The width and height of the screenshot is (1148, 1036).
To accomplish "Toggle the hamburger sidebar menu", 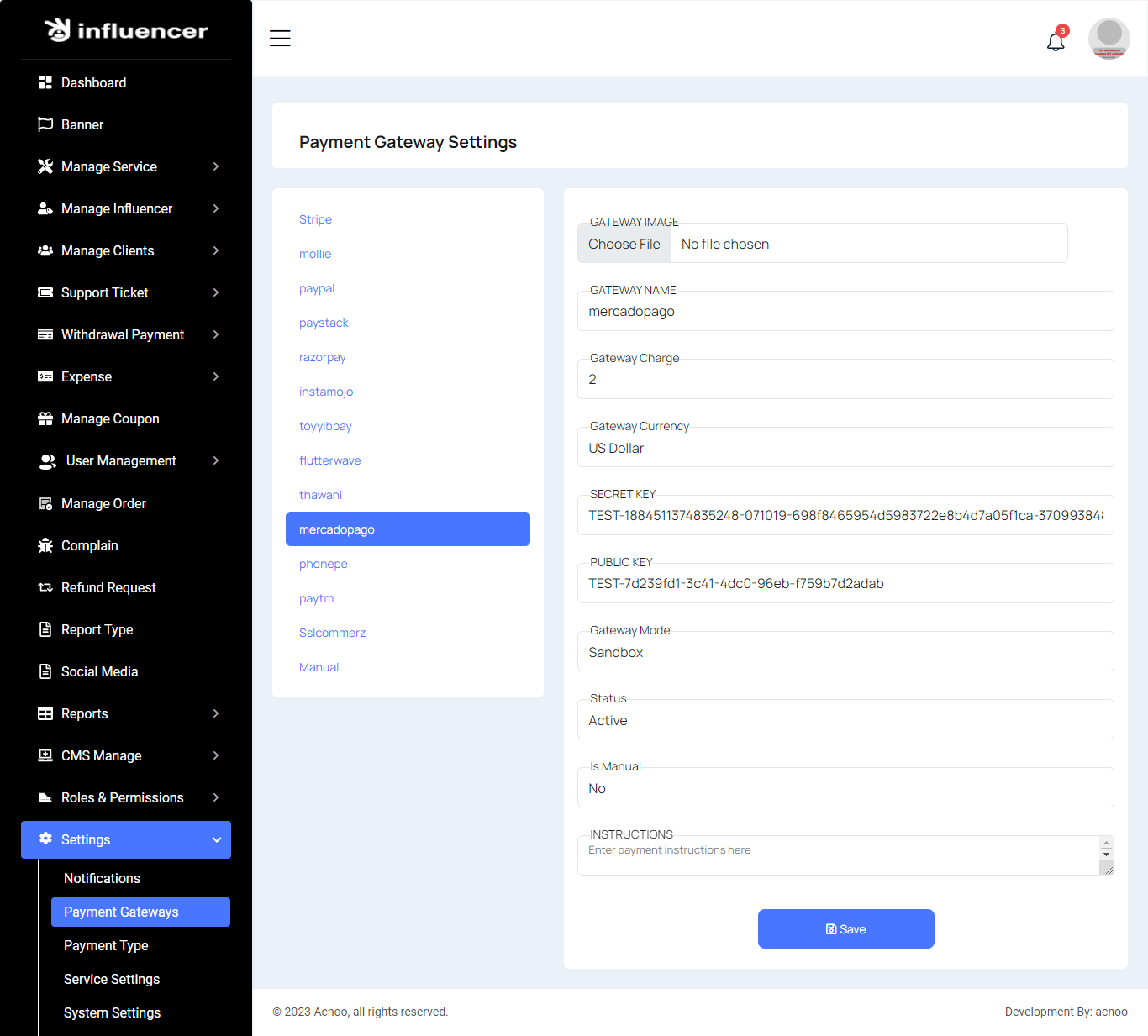I will click(280, 39).
